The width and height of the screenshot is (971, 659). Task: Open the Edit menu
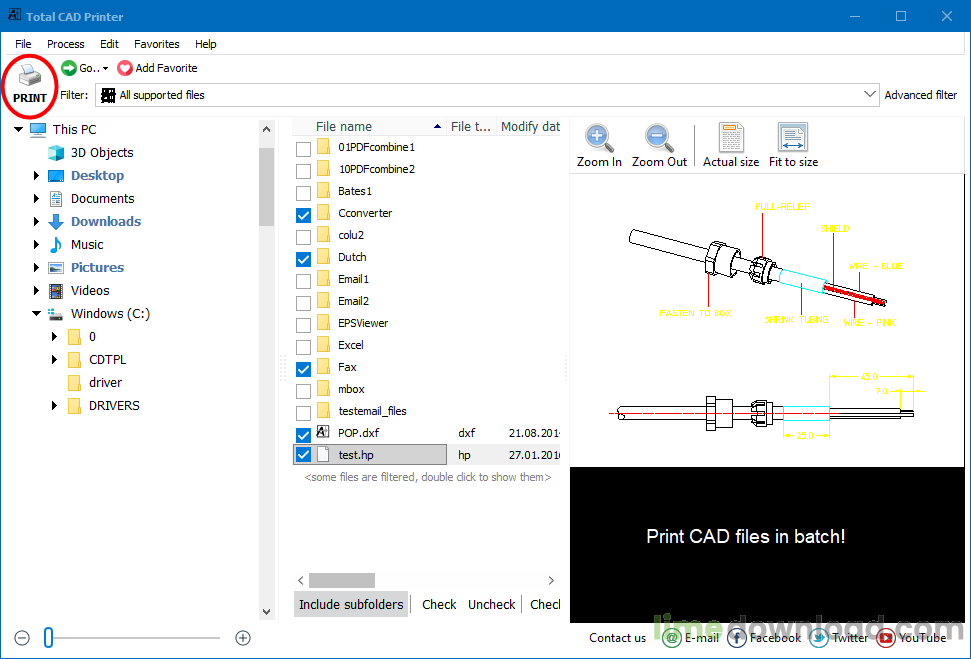tap(109, 44)
